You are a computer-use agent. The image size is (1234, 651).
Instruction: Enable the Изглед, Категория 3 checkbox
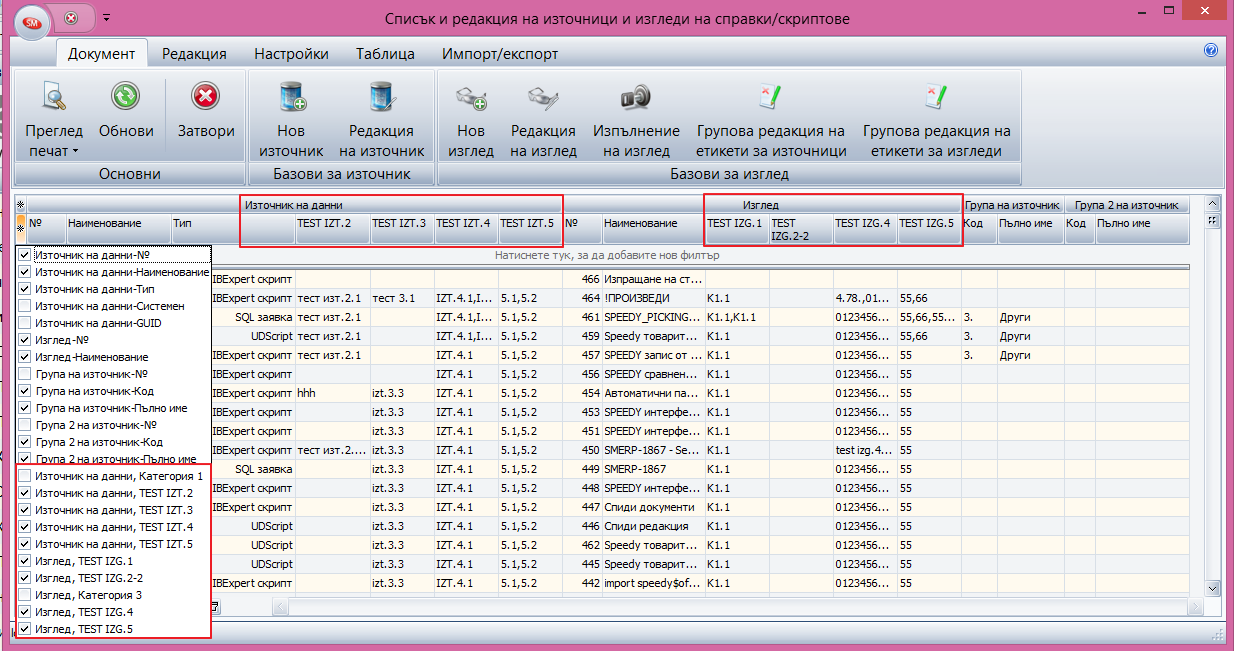click(24, 595)
